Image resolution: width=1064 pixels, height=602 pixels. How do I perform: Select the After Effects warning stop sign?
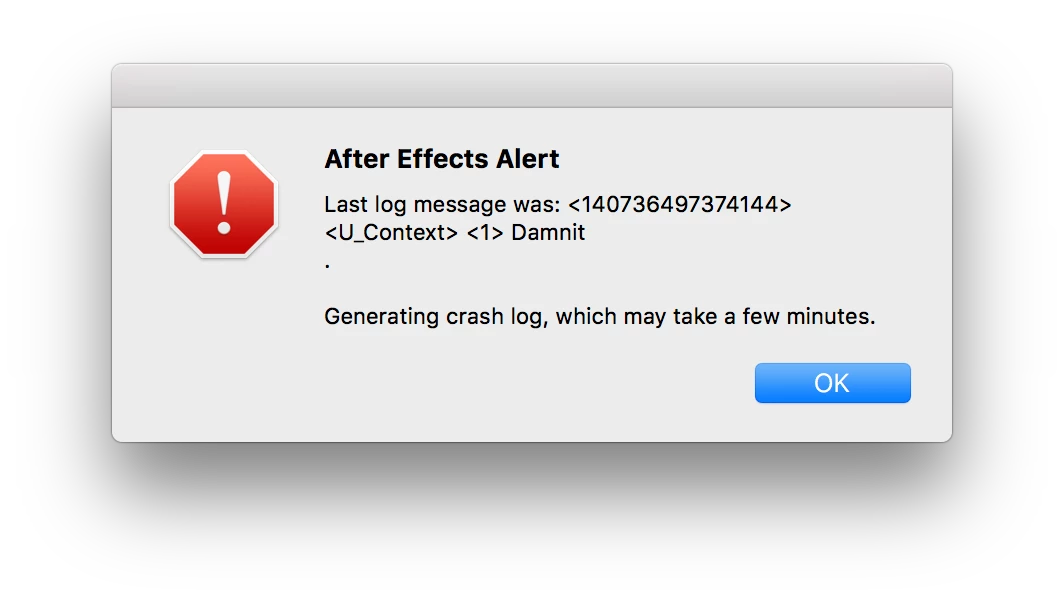click(x=222, y=205)
